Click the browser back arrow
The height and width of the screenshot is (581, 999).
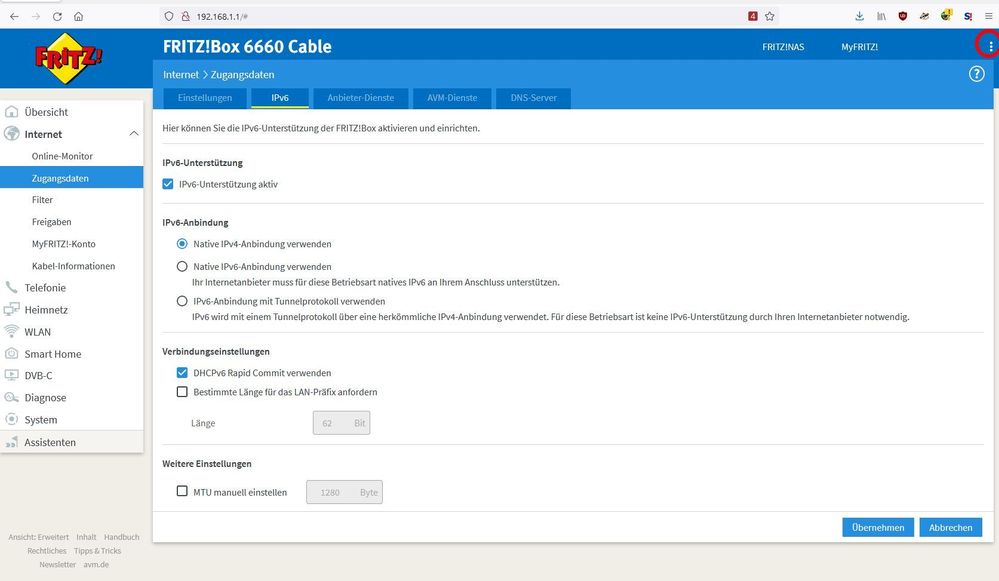click(14, 17)
